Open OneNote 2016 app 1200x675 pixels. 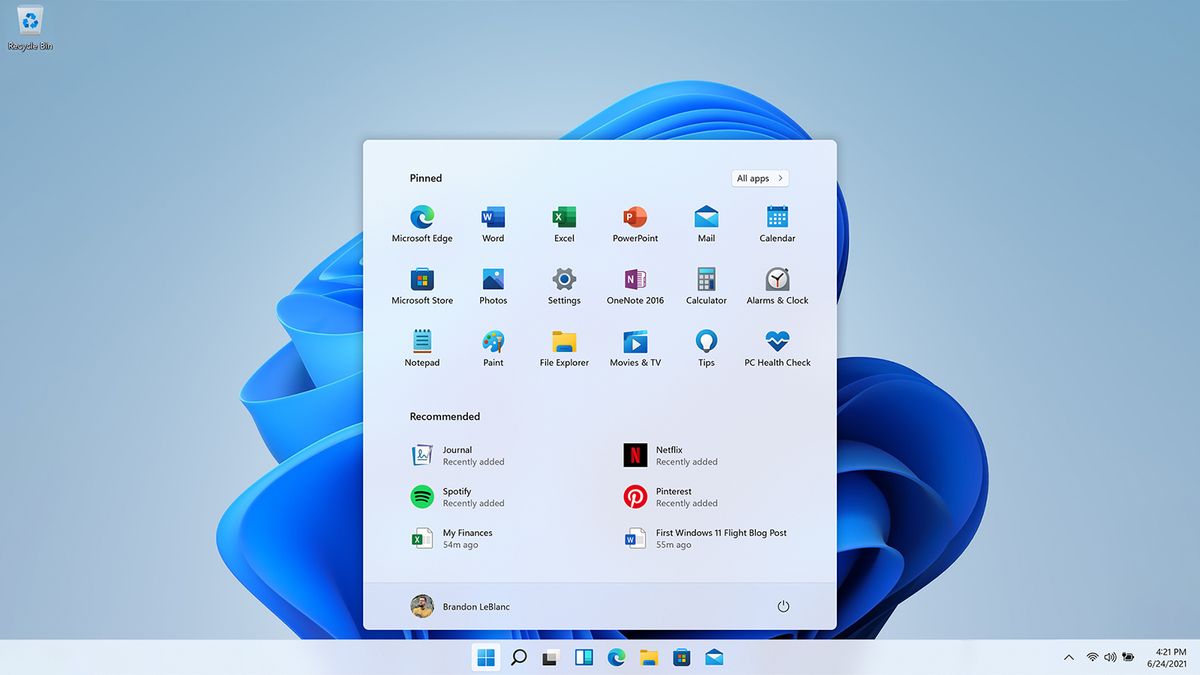click(635, 280)
